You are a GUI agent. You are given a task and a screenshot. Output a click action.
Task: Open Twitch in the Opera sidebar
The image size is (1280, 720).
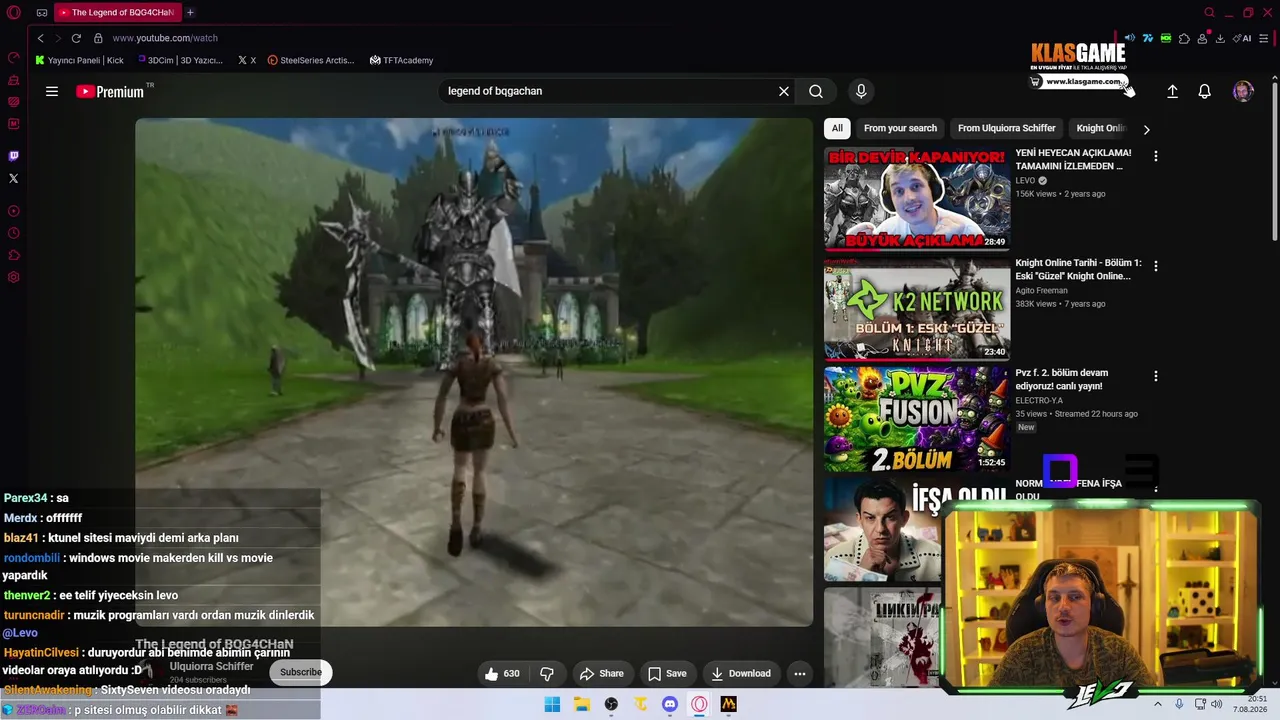[x=13, y=156]
